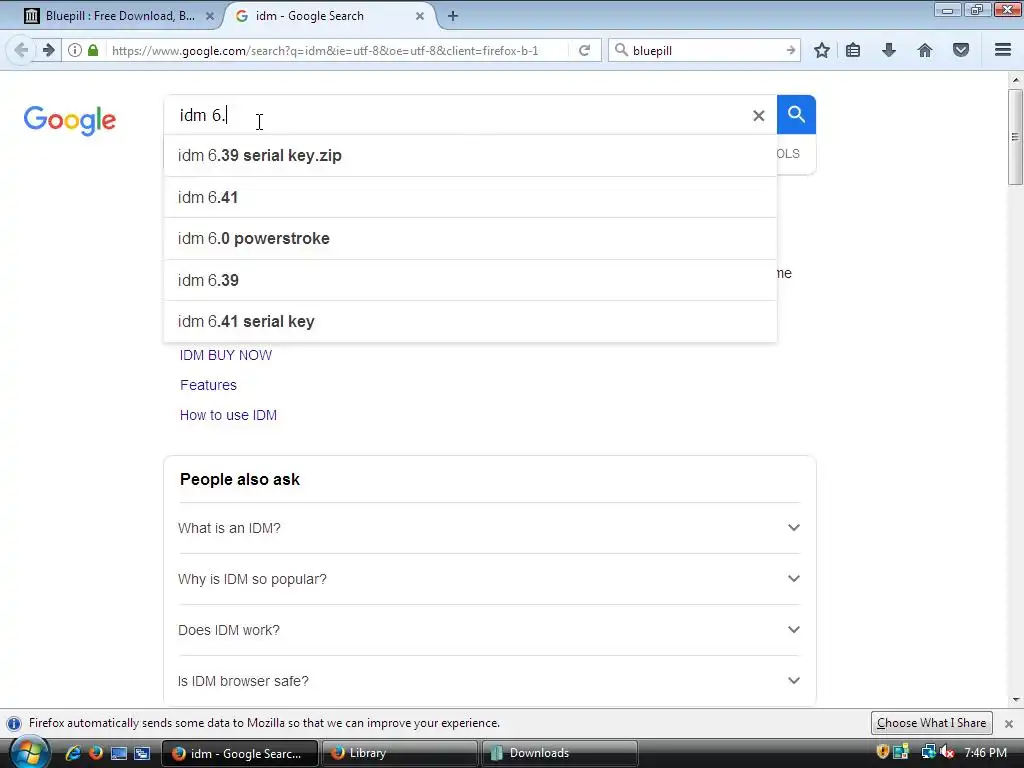This screenshot has width=1024, height=768.
Task: Reload the page with the refresh icon
Action: pyautogui.click(x=584, y=50)
